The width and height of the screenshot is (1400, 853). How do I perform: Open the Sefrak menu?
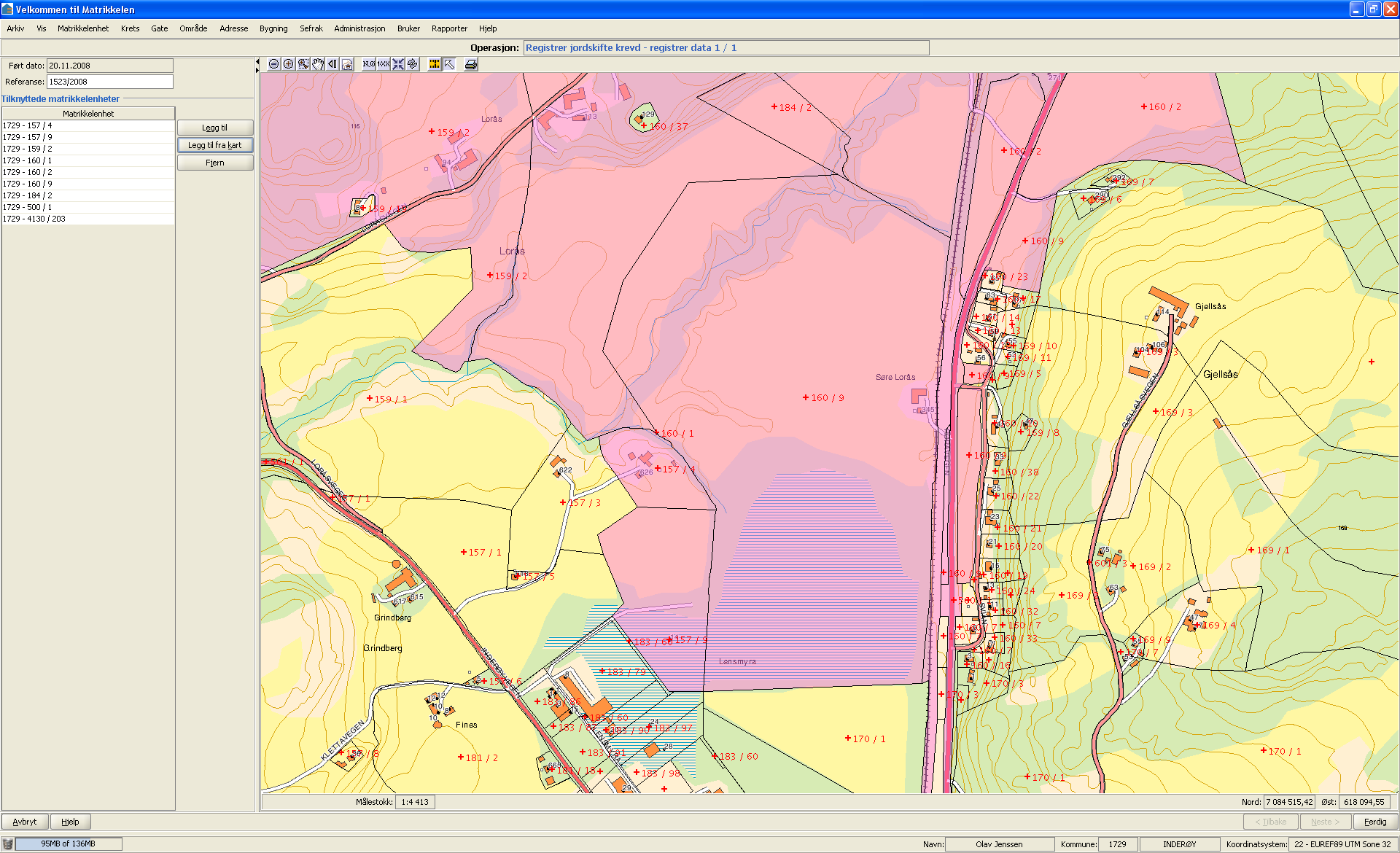click(x=311, y=28)
